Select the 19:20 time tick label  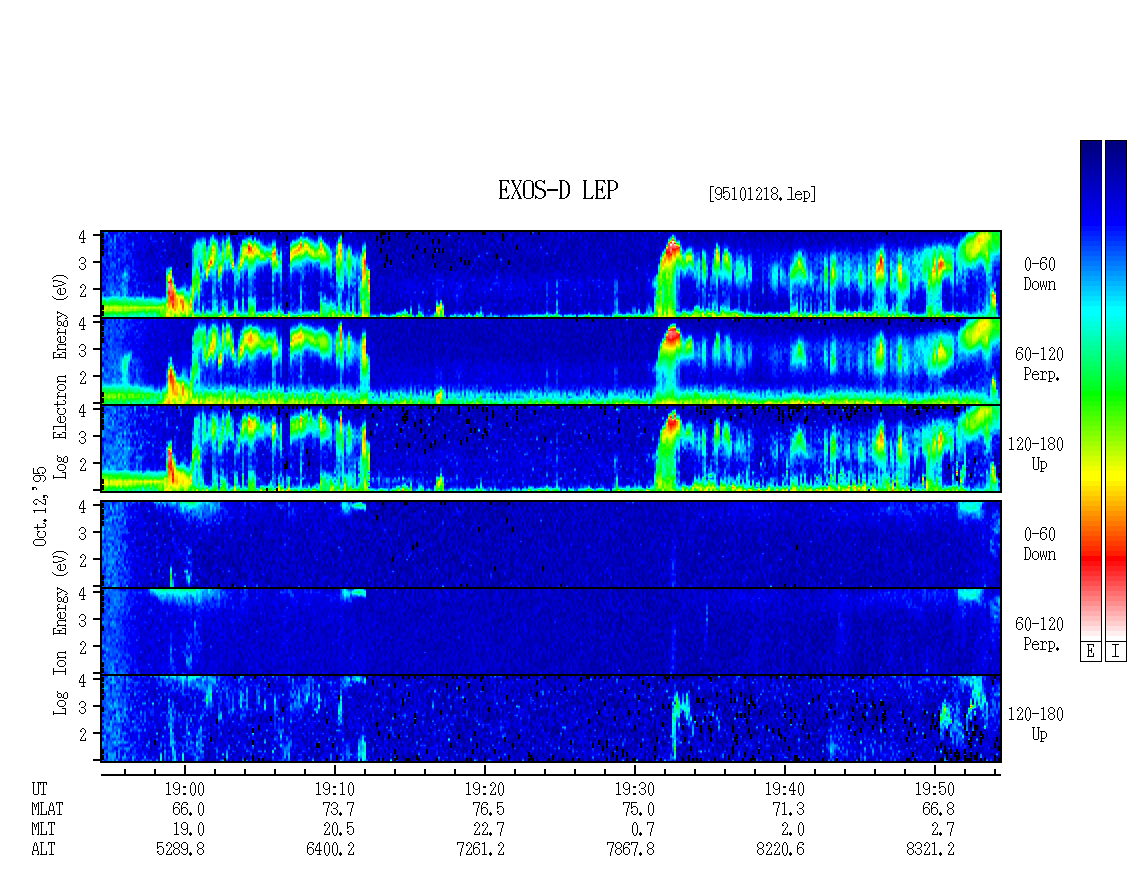485,789
